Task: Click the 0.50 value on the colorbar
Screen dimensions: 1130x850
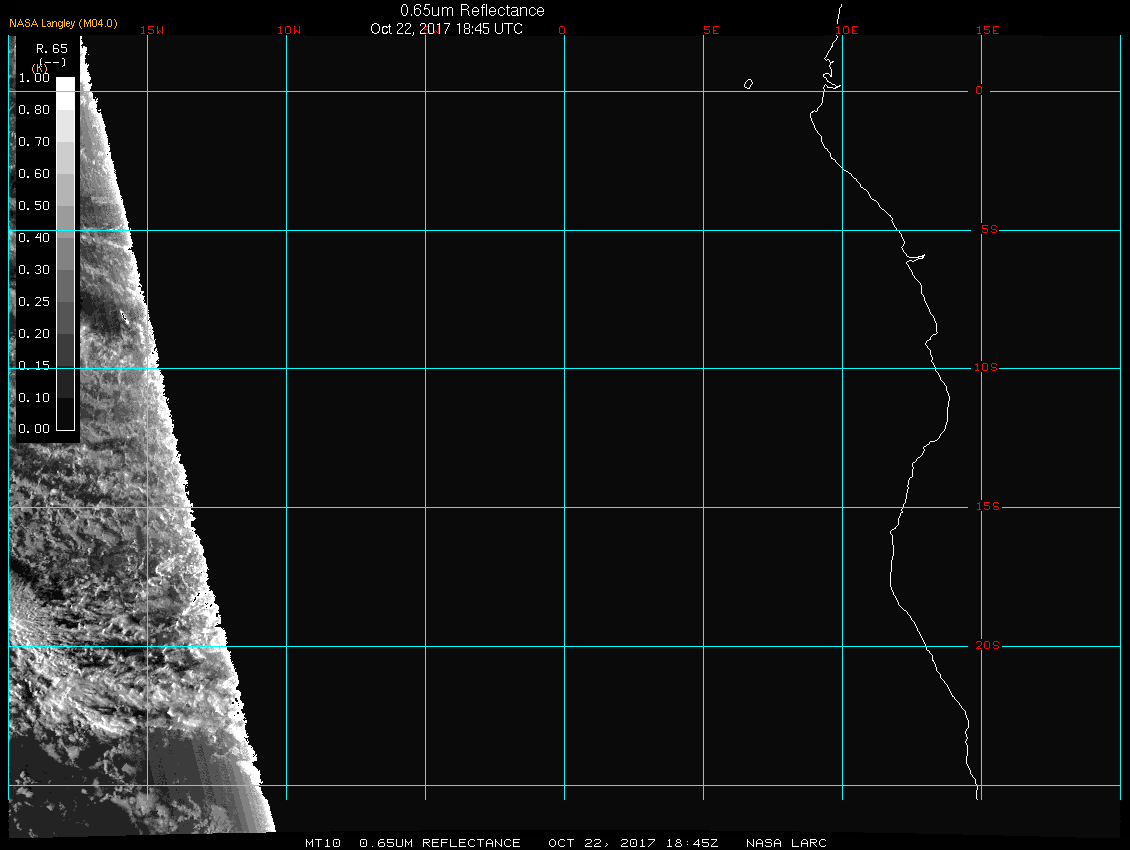Action: tap(34, 205)
